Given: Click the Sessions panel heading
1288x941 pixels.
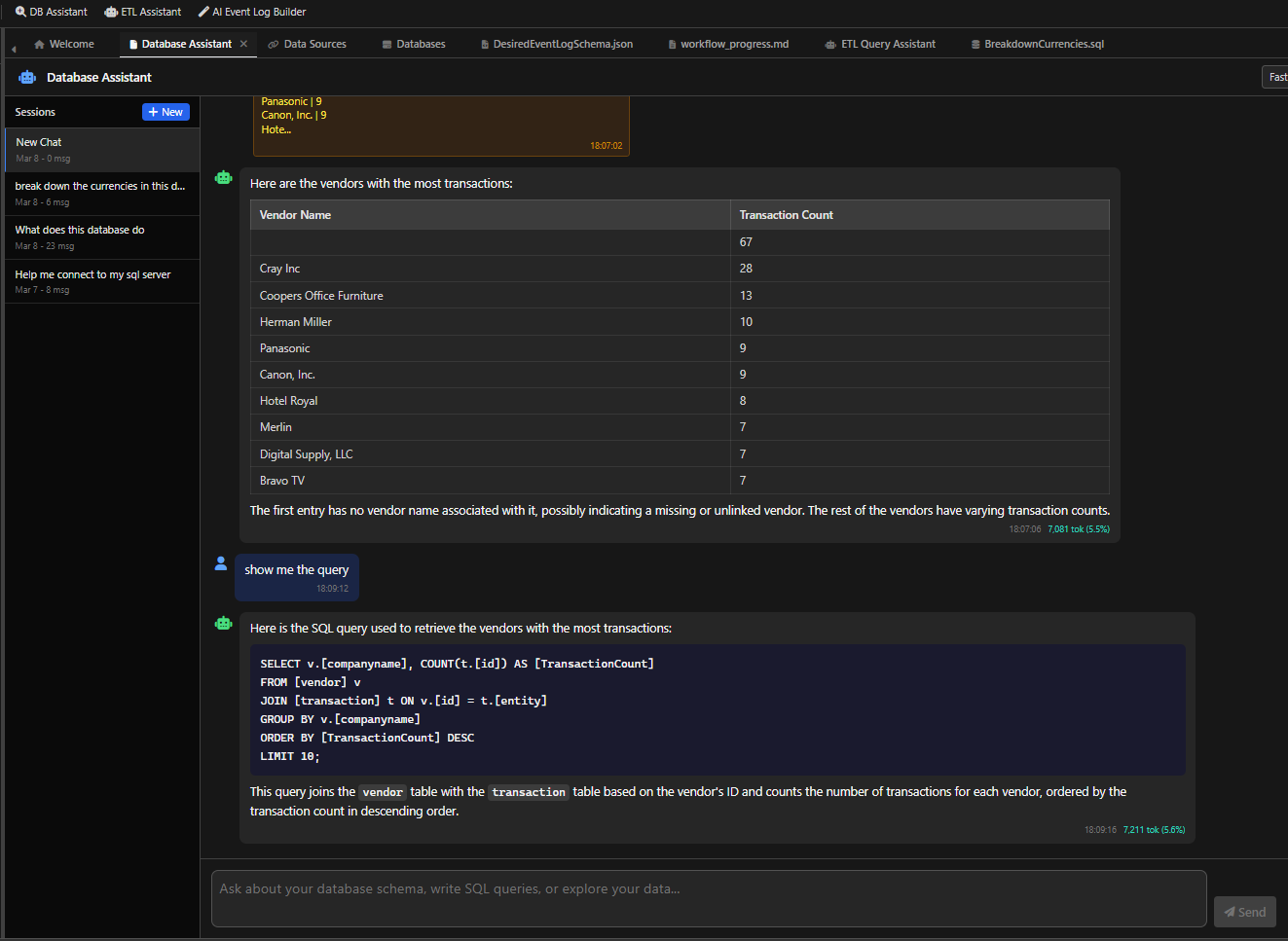Looking at the screenshot, I should (x=35, y=112).
